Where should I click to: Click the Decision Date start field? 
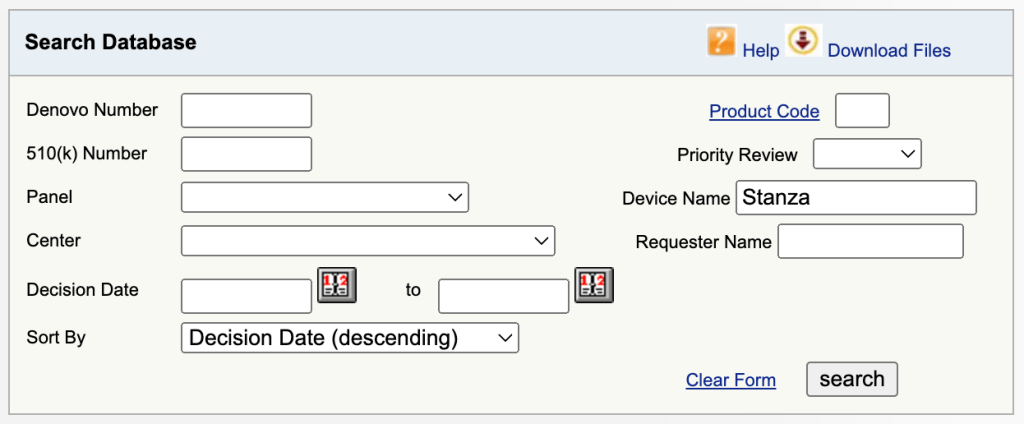click(x=247, y=296)
